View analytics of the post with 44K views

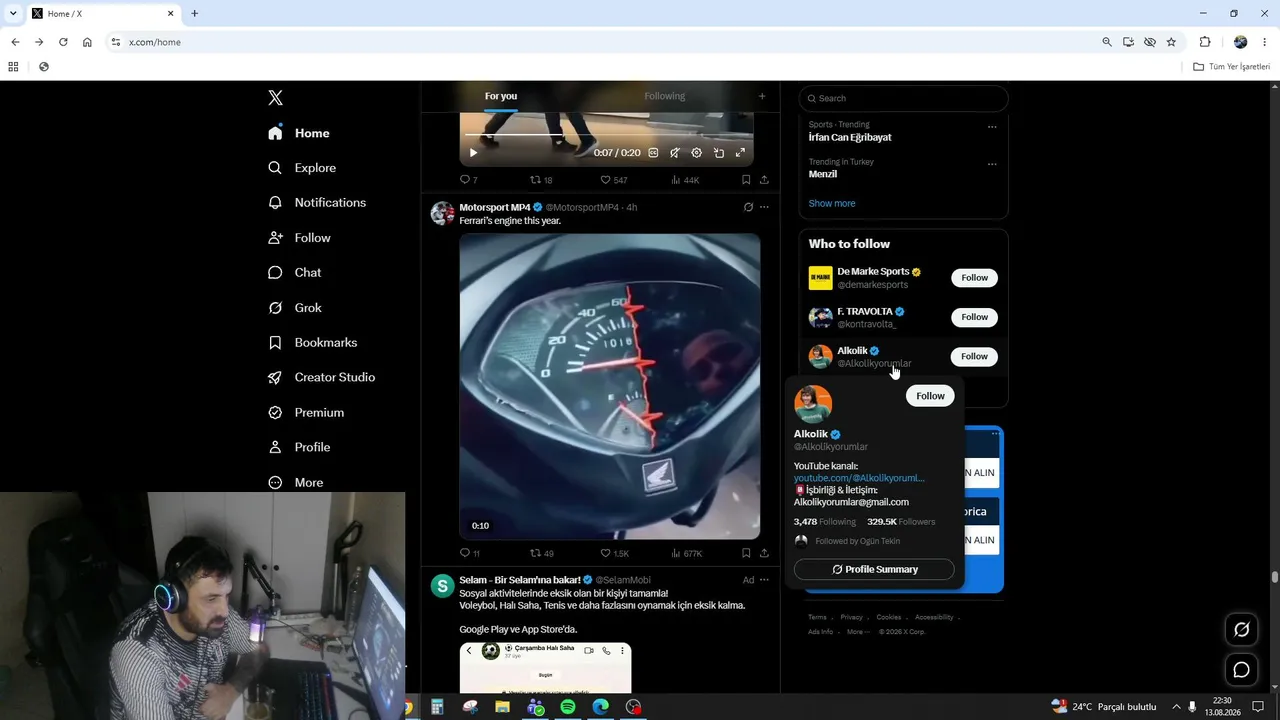pos(685,180)
